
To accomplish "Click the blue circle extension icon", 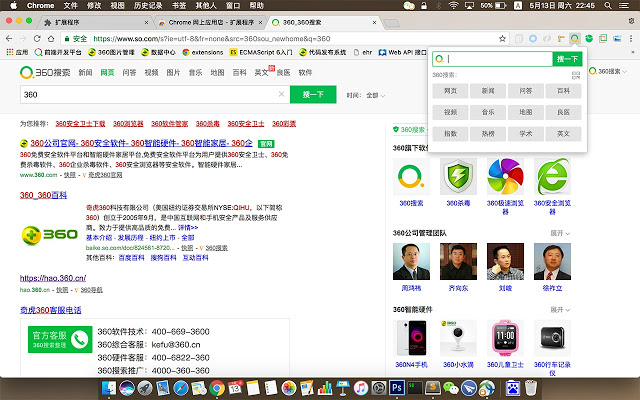I will click(533, 38).
